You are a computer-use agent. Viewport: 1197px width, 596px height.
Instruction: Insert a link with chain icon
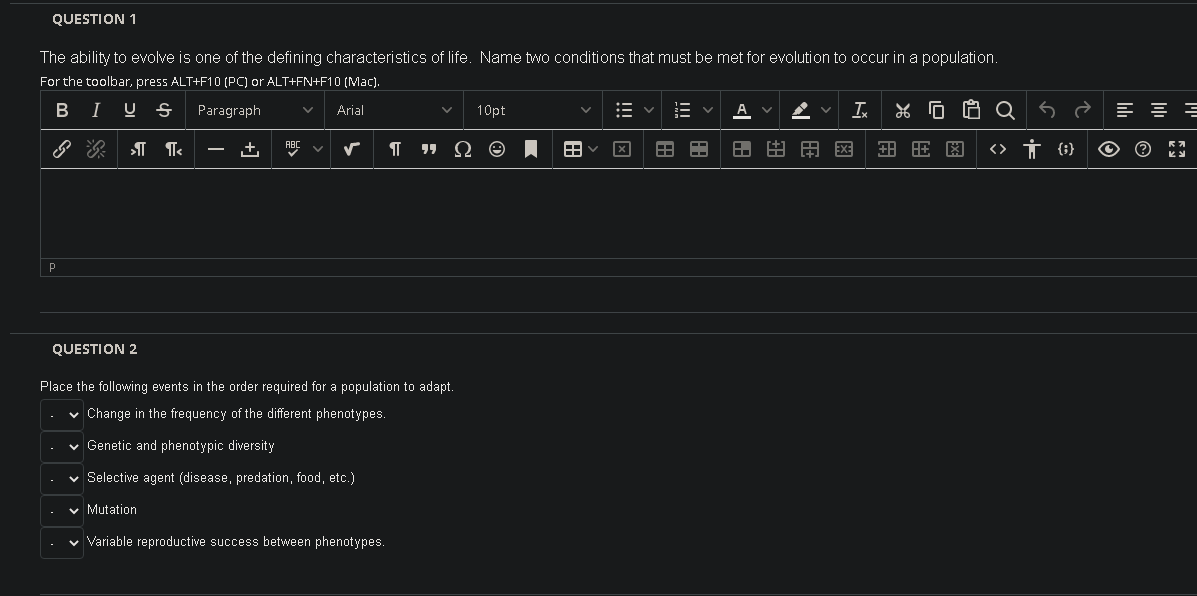62,150
